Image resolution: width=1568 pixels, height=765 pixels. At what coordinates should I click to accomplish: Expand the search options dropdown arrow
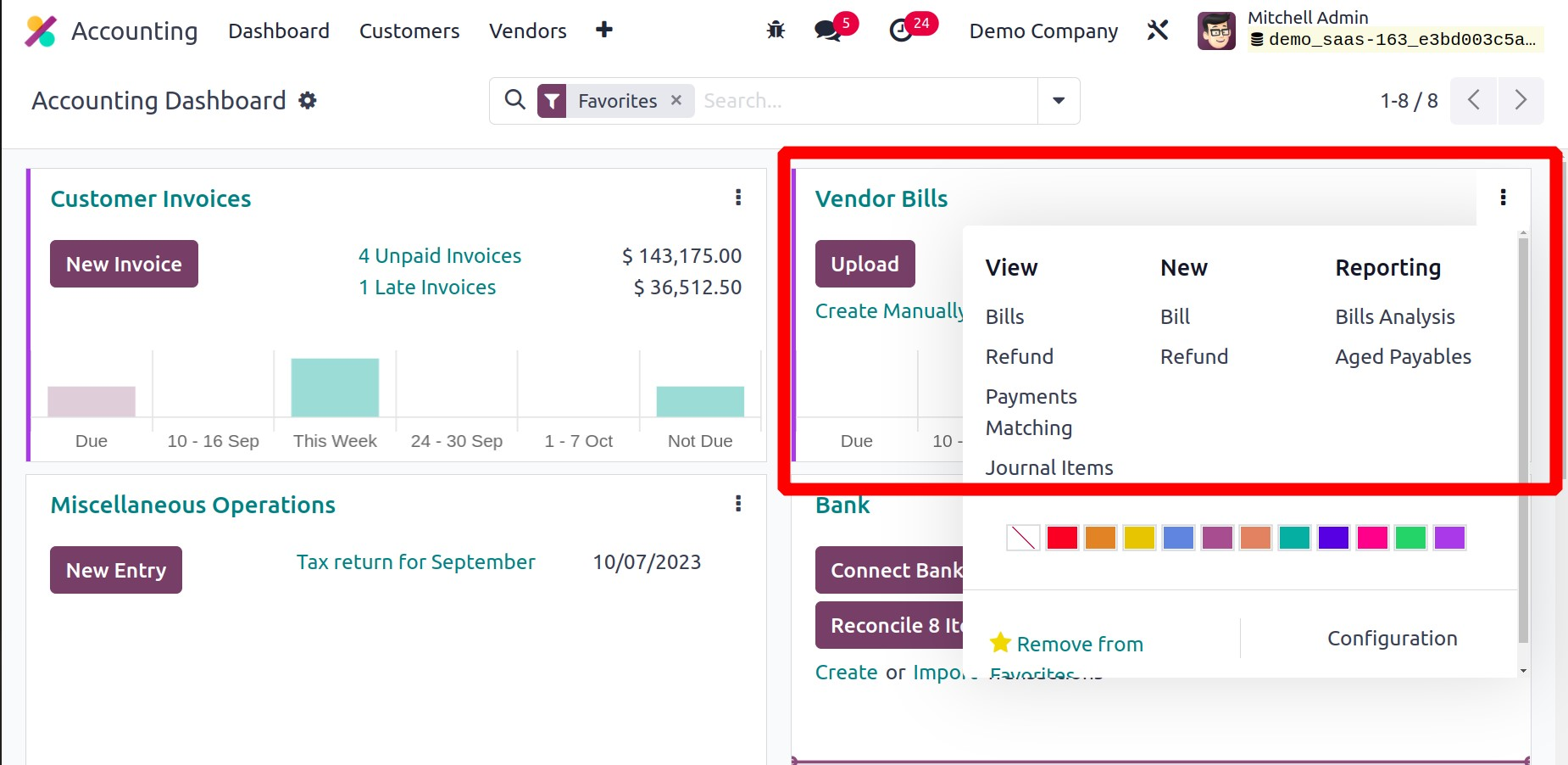(x=1059, y=101)
